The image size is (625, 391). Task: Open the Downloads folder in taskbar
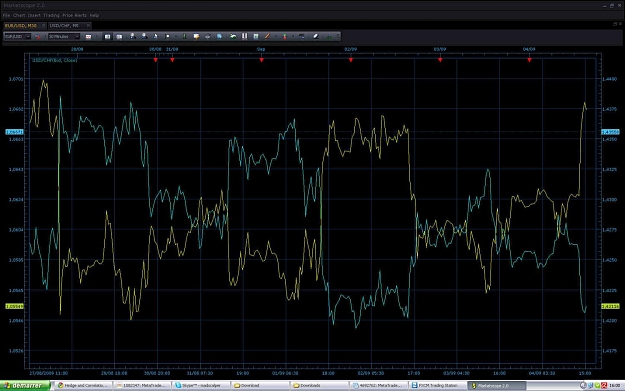tap(319, 385)
